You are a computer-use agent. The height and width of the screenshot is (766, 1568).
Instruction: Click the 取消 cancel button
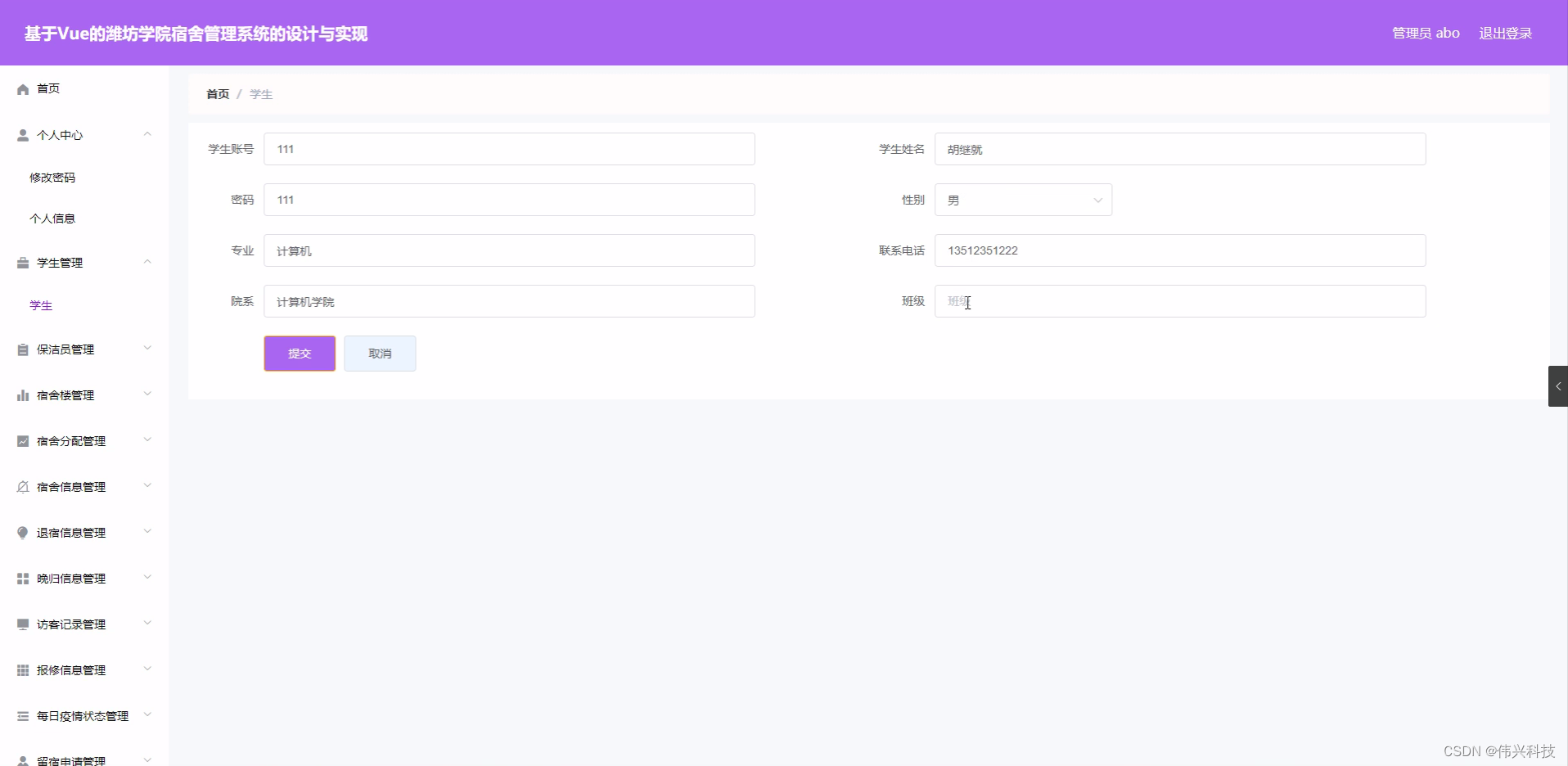coord(380,353)
